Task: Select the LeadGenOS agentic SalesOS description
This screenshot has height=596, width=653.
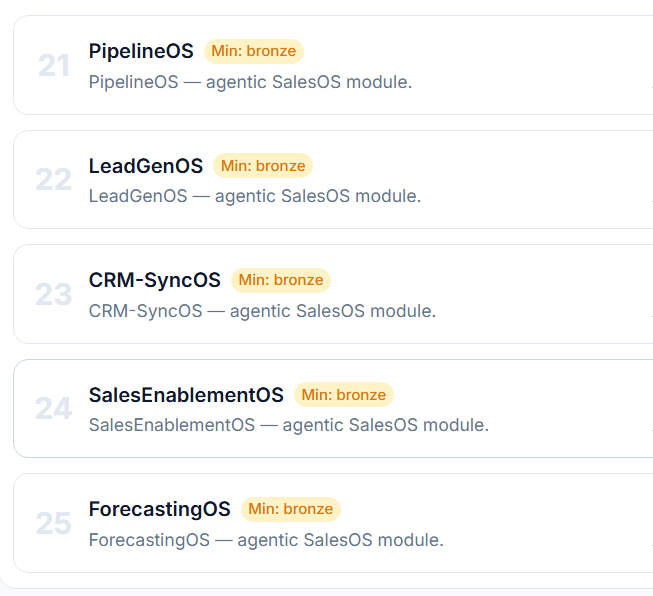Action: [255, 196]
